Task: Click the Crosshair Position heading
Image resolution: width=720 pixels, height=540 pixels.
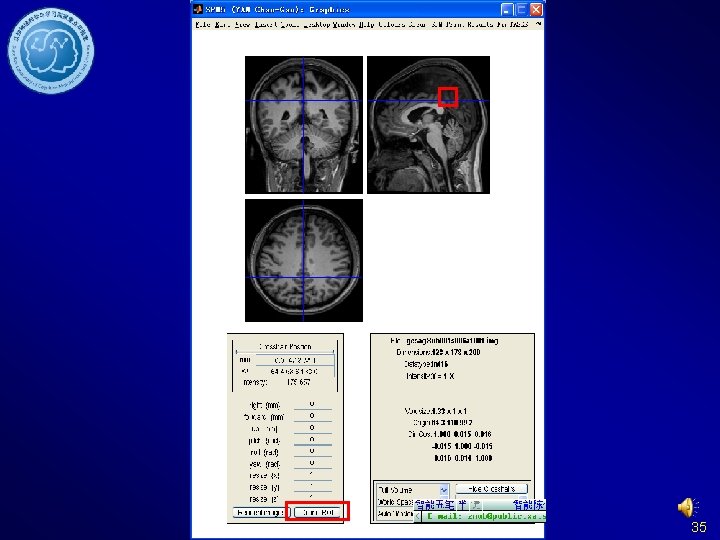Action: point(285,347)
